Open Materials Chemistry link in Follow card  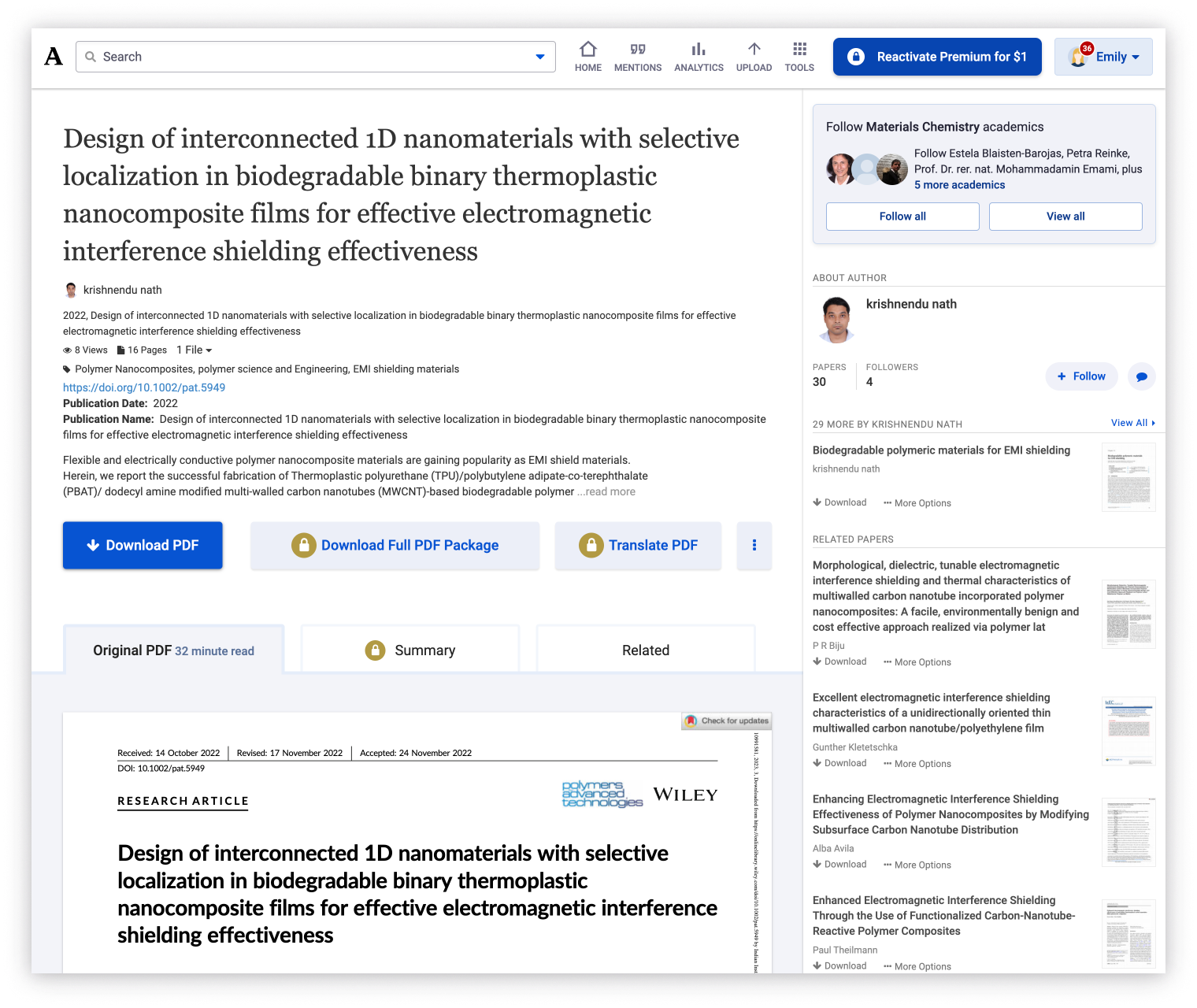922,127
